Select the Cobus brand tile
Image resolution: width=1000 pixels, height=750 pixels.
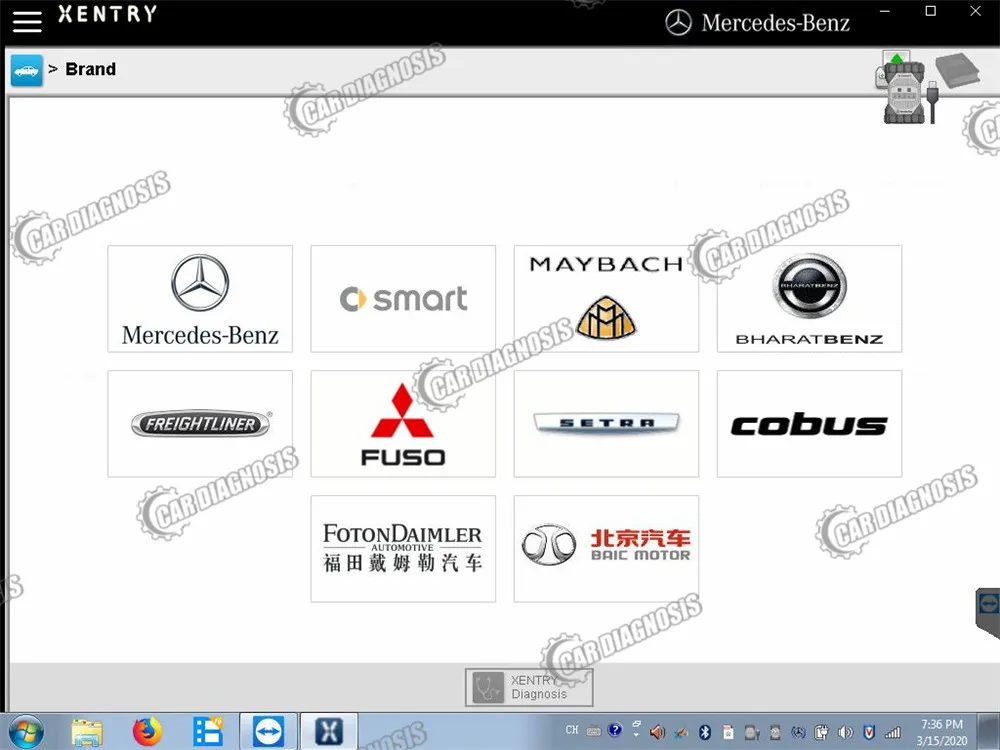tap(809, 423)
